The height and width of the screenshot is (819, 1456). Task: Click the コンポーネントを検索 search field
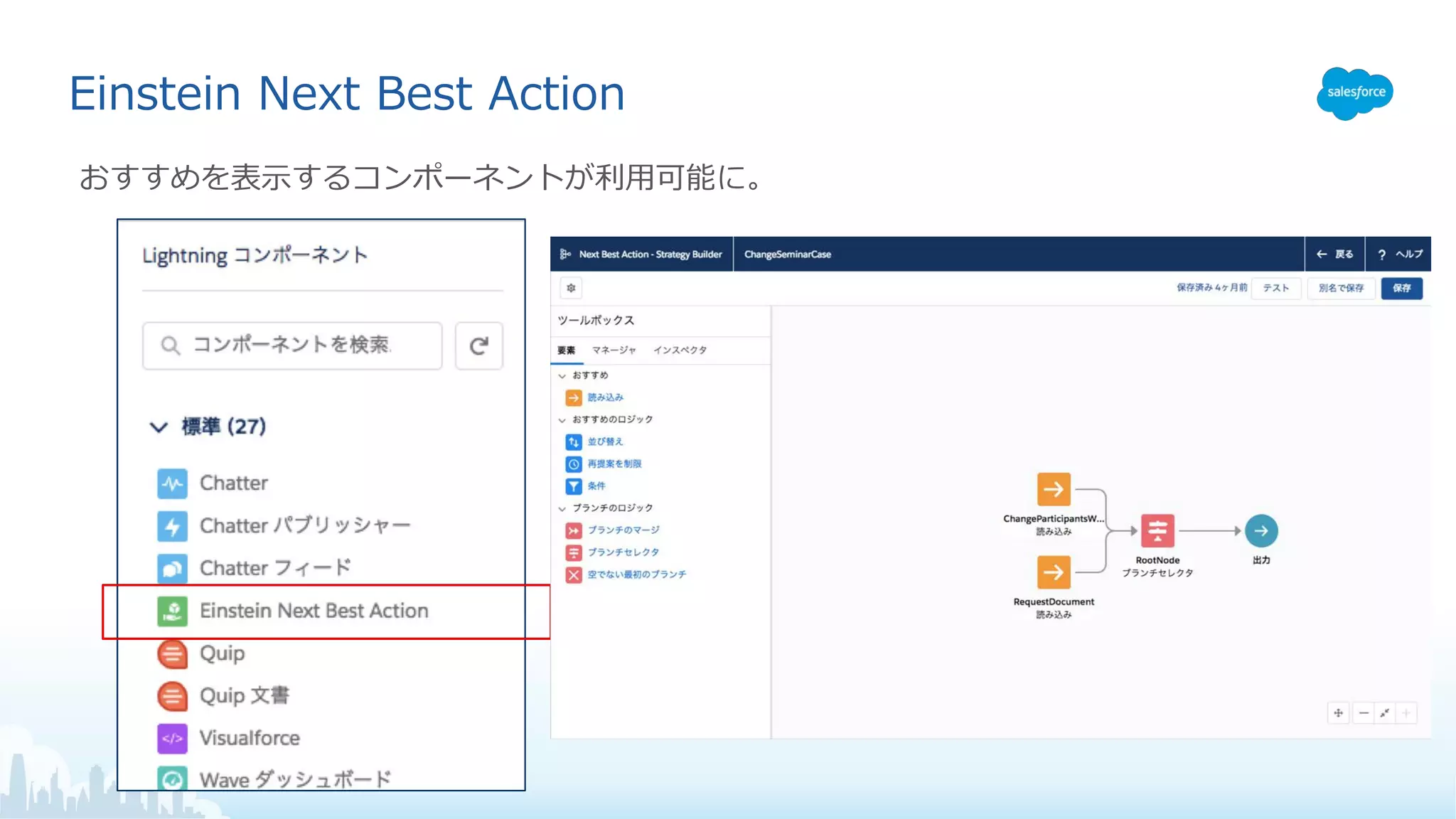point(291,346)
